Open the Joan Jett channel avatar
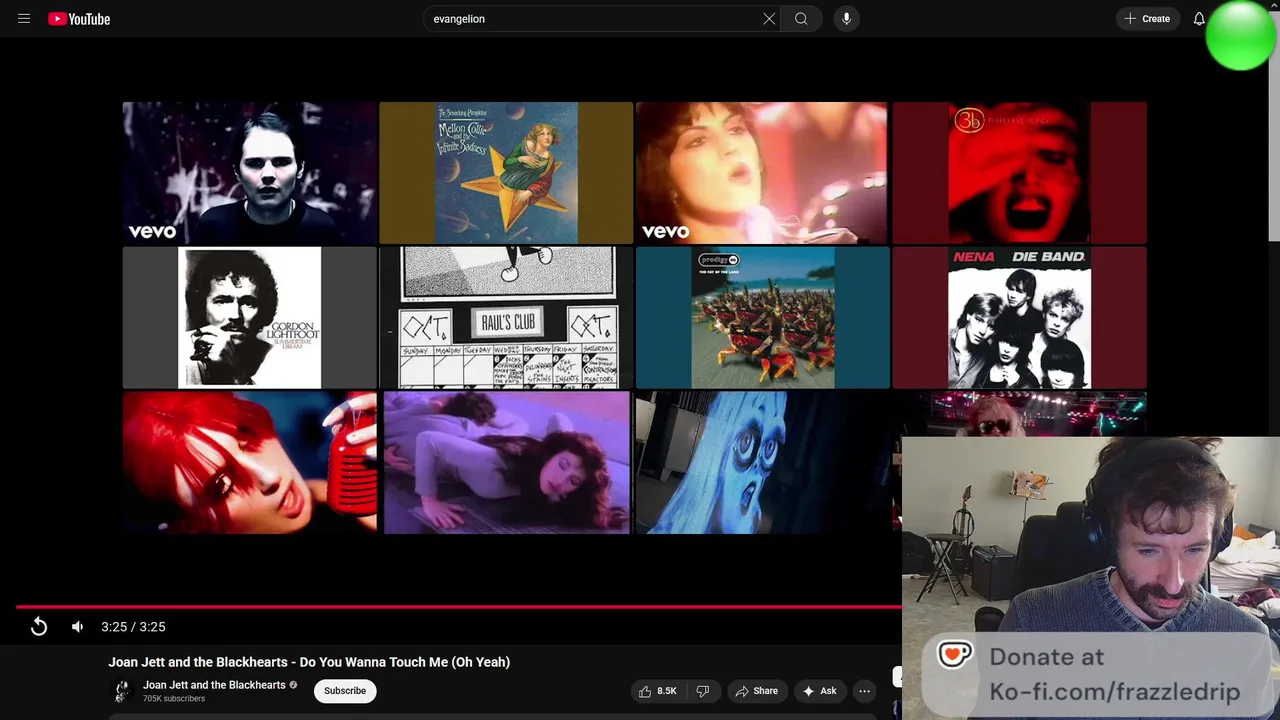 tap(122, 691)
